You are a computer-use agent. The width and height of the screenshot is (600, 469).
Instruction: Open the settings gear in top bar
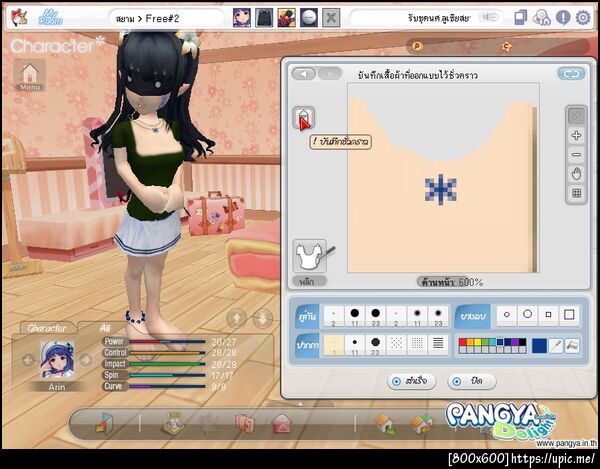click(x=583, y=18)
